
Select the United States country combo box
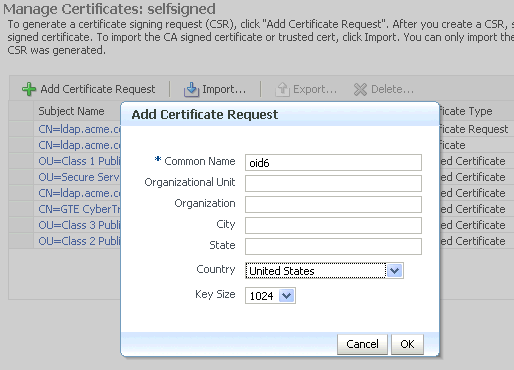tap(324, 271)
